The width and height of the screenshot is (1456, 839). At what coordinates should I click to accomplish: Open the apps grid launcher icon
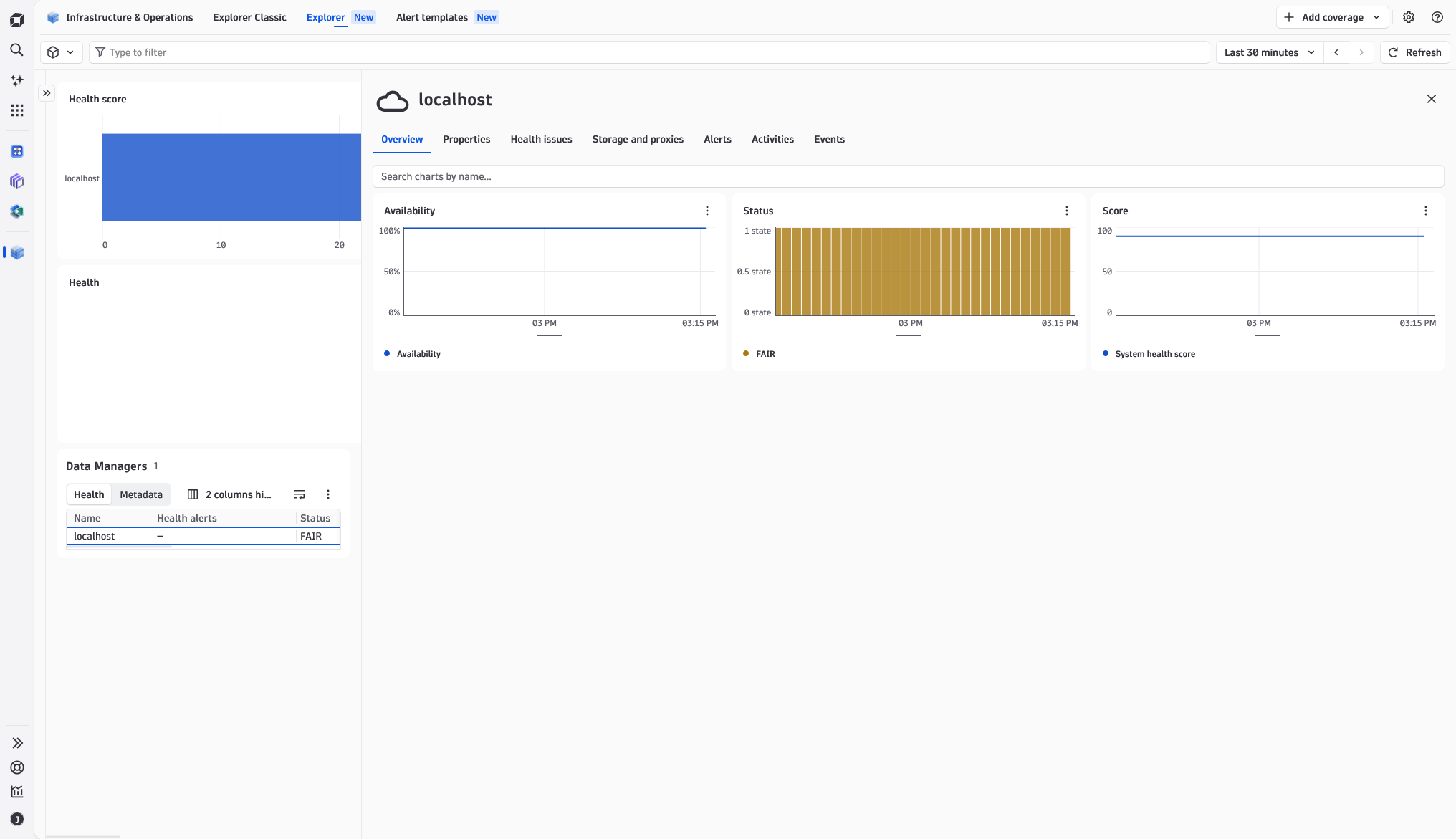tap(17, 110)
